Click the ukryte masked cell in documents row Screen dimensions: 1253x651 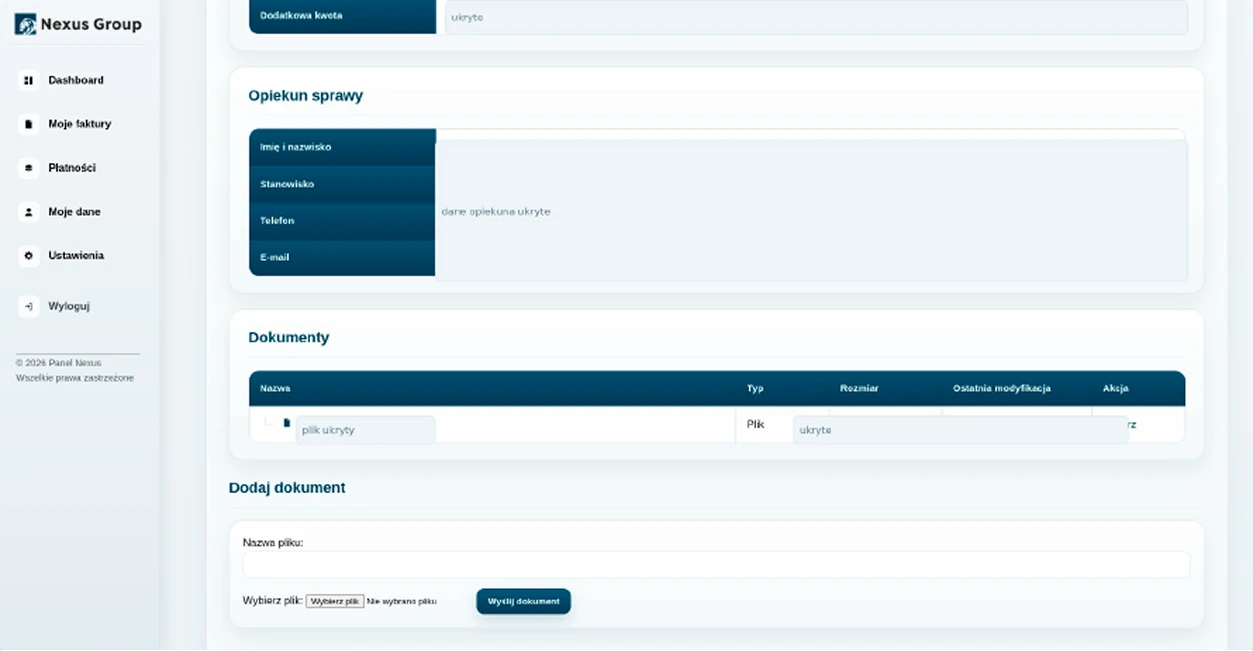pos(960,430)
